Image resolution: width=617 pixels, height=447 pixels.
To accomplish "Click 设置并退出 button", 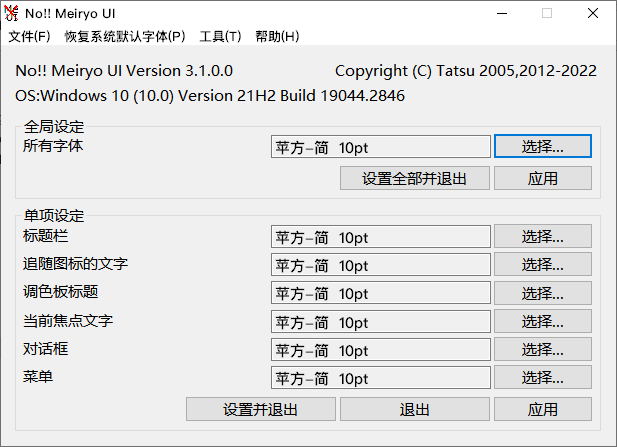I will pos(260,409).
